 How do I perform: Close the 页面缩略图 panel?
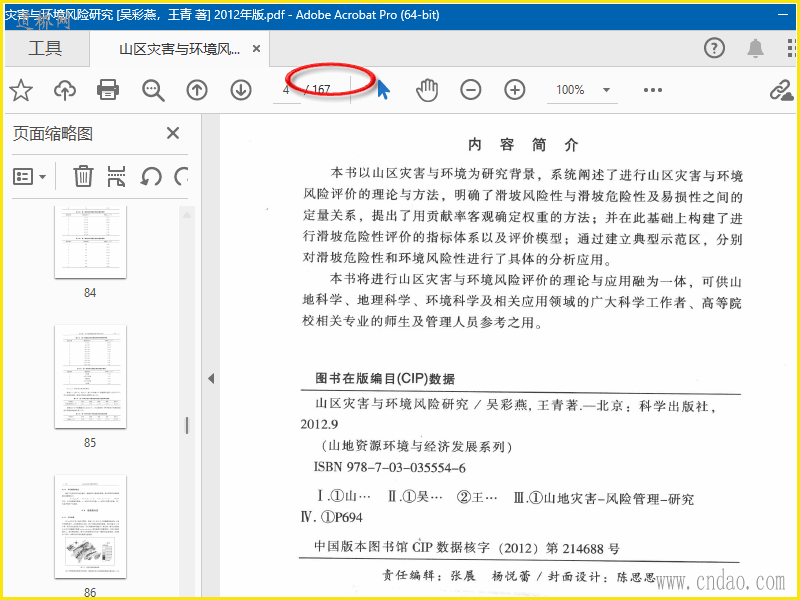(x=173, y=134)
